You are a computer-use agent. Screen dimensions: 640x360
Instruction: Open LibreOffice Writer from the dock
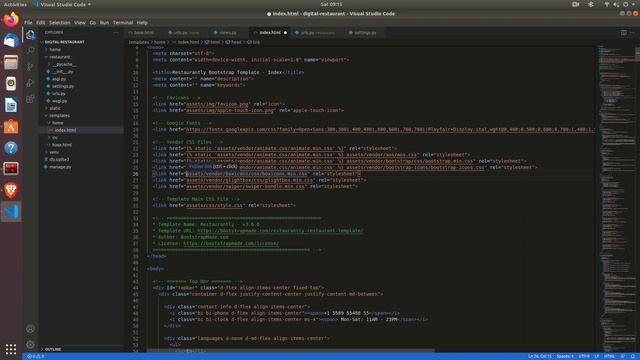[11, 105]
